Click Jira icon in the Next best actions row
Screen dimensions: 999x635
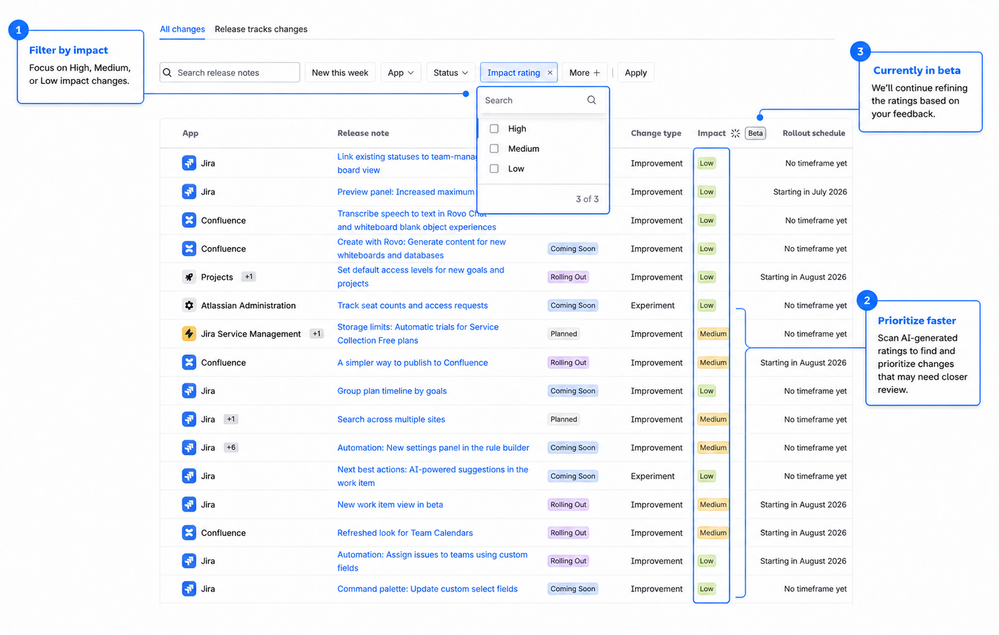pos(189,476)
